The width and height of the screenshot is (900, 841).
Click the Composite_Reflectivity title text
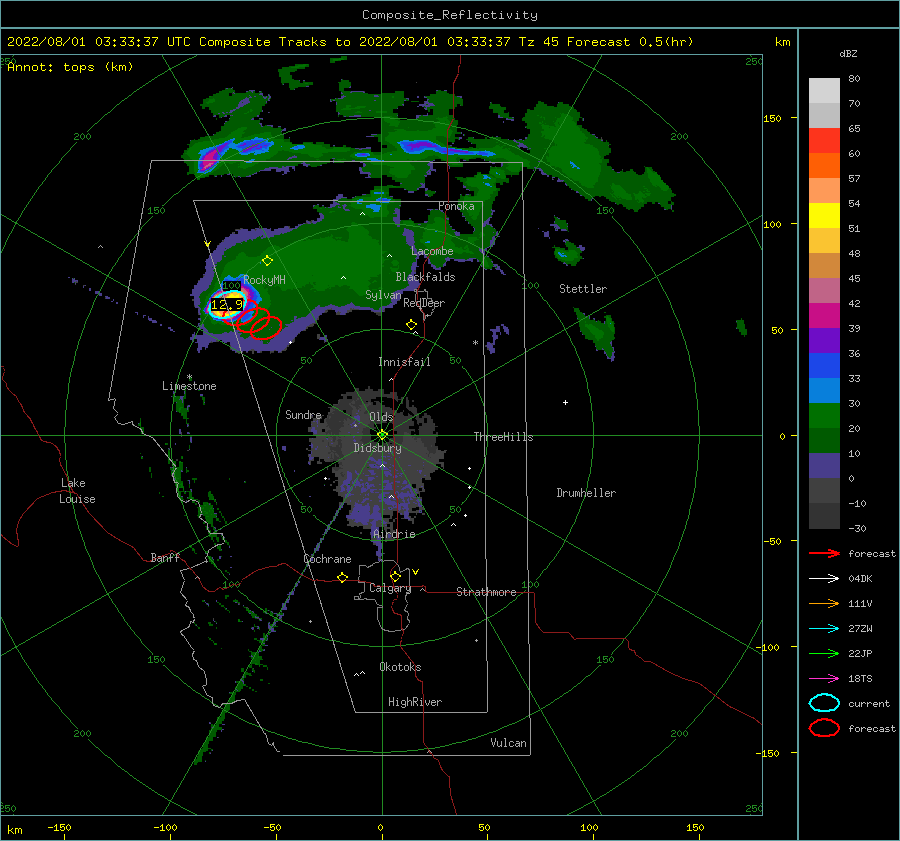click(x=449, y=15)
